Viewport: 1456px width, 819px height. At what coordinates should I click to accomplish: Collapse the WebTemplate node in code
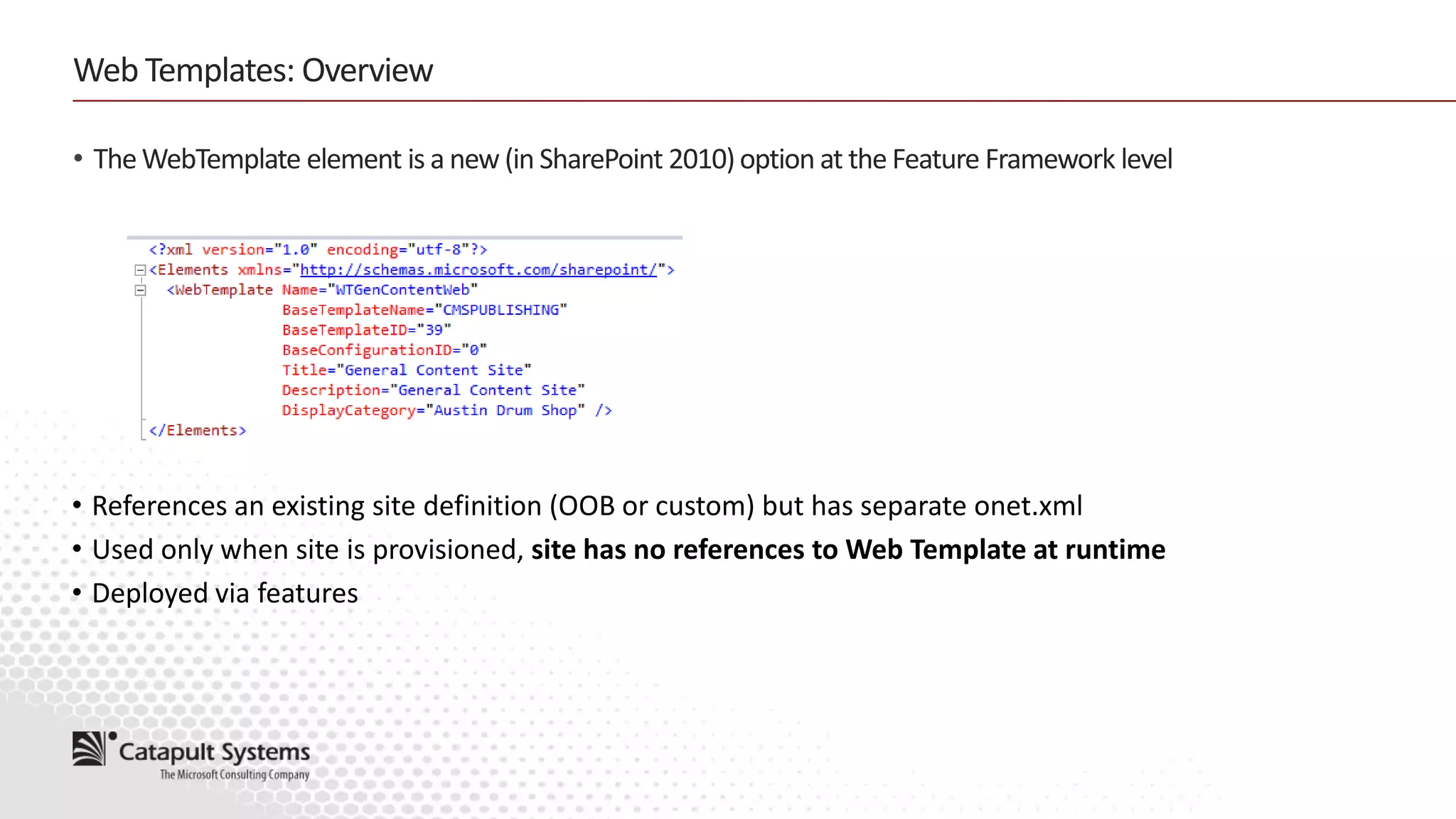click(140, 290)
